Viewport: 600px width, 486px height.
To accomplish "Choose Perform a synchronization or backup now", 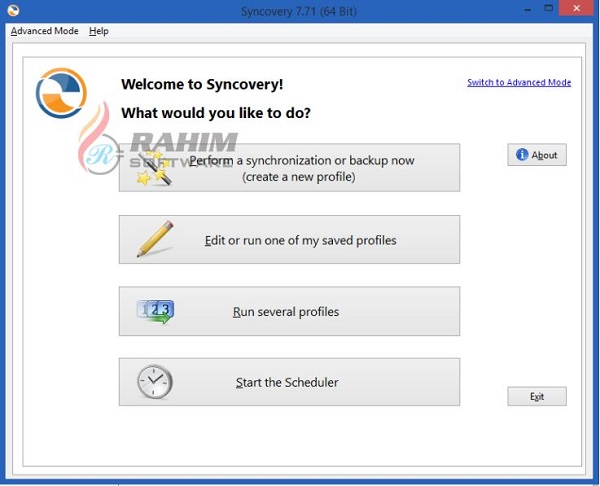I will [289, 168].
